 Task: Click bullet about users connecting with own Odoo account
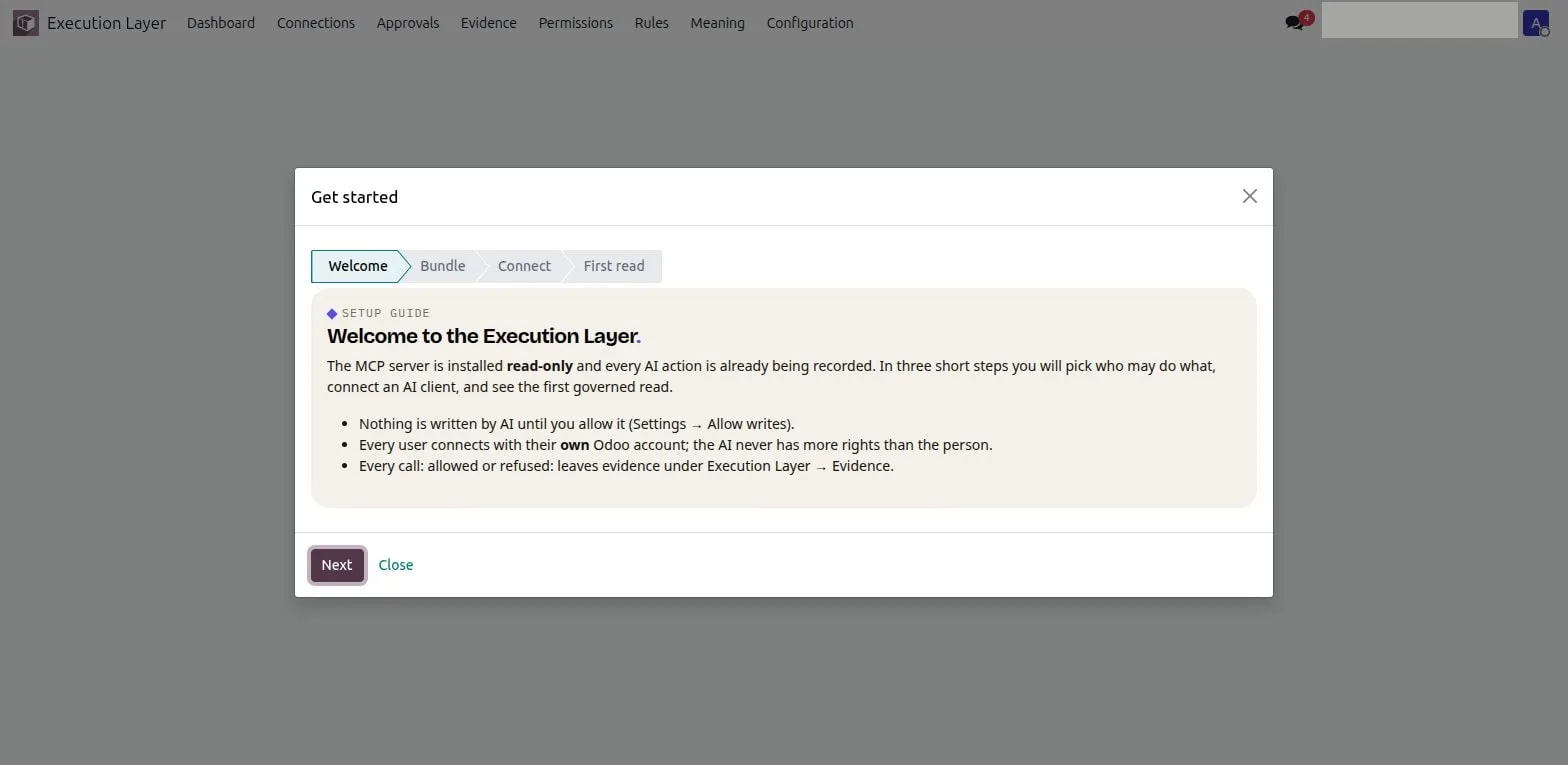pyautogui.click(x=676, y=445)
